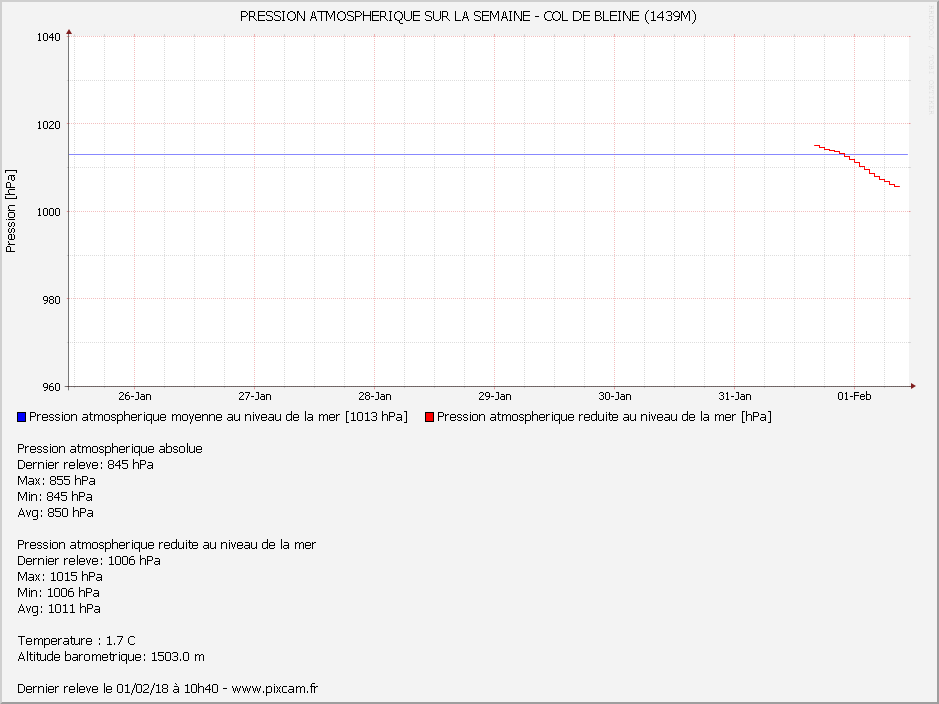Click the legend text for mean pressure 1013 hPa
The width and height of the screenshot is (939, 704).
coord(218,417)
